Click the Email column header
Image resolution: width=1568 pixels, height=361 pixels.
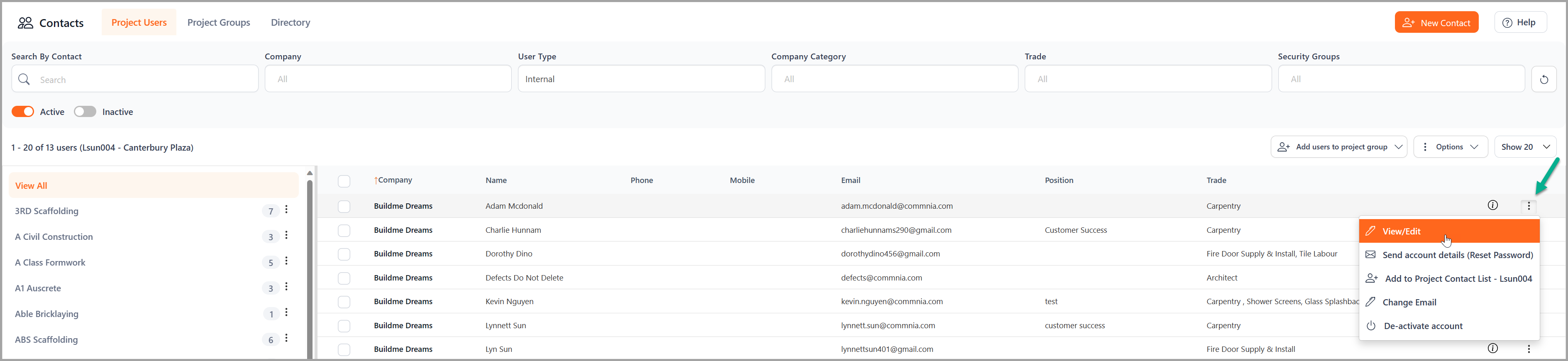pos(850,180)
